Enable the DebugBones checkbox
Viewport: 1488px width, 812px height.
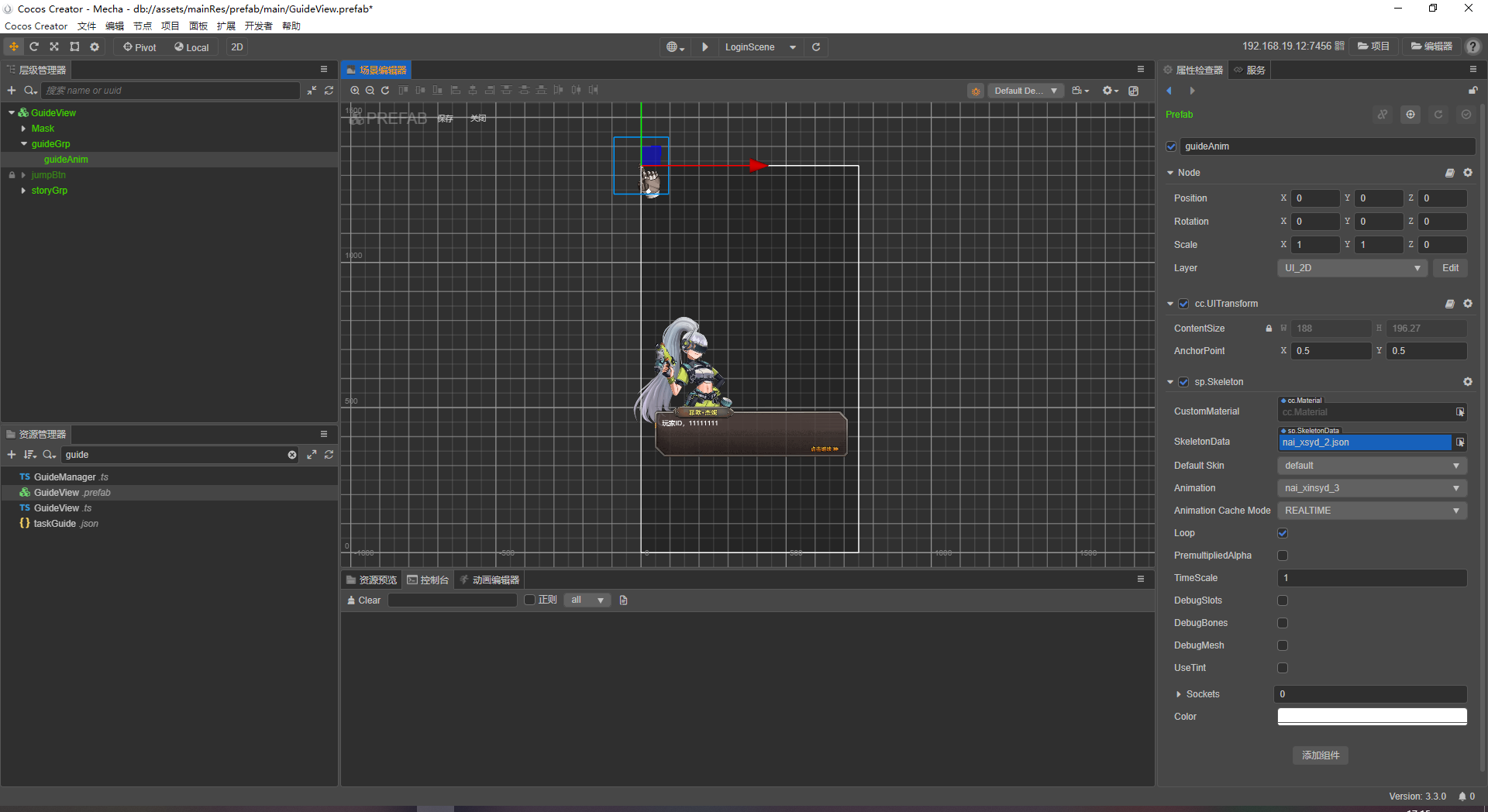click(x=1283, y=623)
